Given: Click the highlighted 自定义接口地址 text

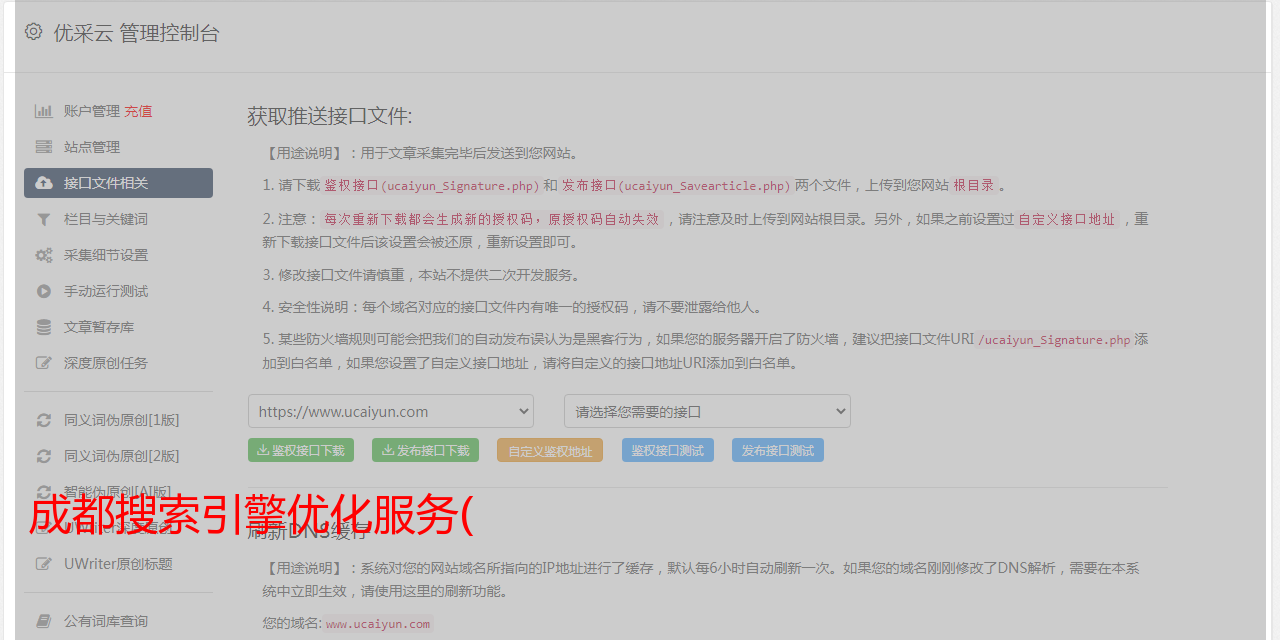Looking at the screenshot, I should [x=1067, y=219].
